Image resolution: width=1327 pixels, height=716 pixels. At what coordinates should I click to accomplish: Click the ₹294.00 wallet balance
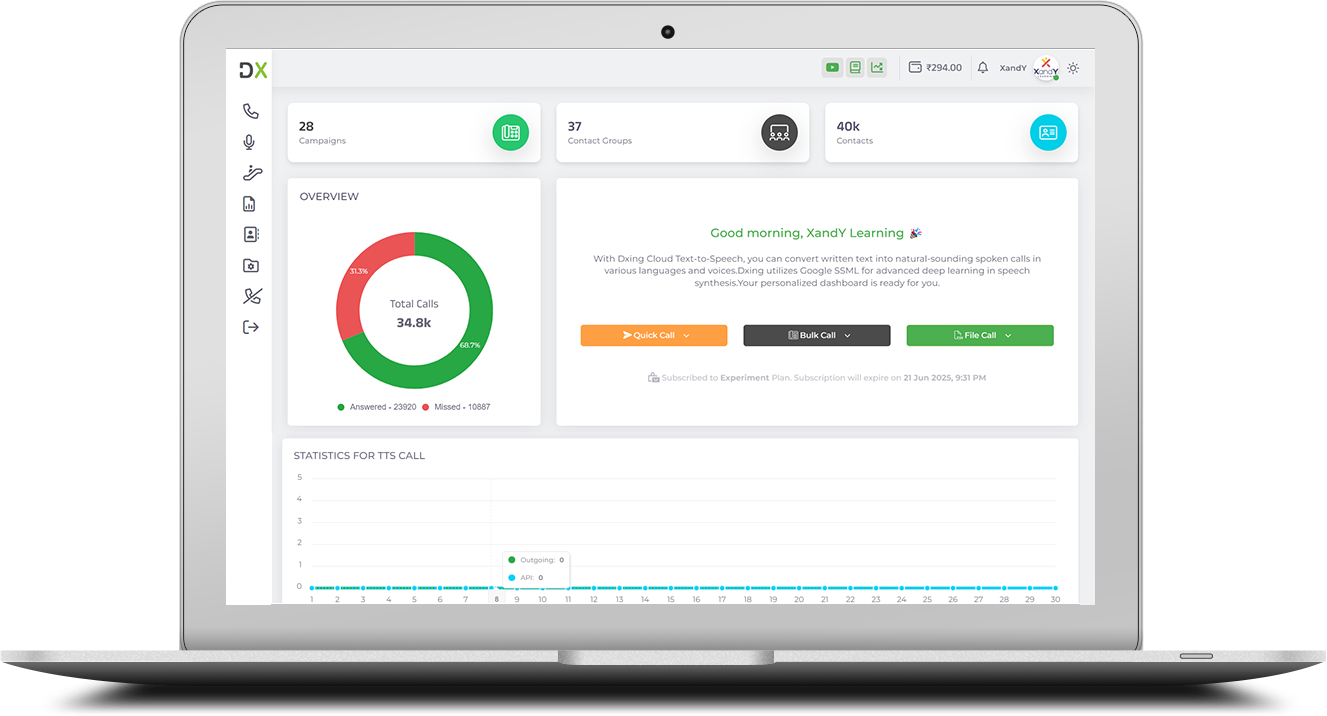coord(944,68)
